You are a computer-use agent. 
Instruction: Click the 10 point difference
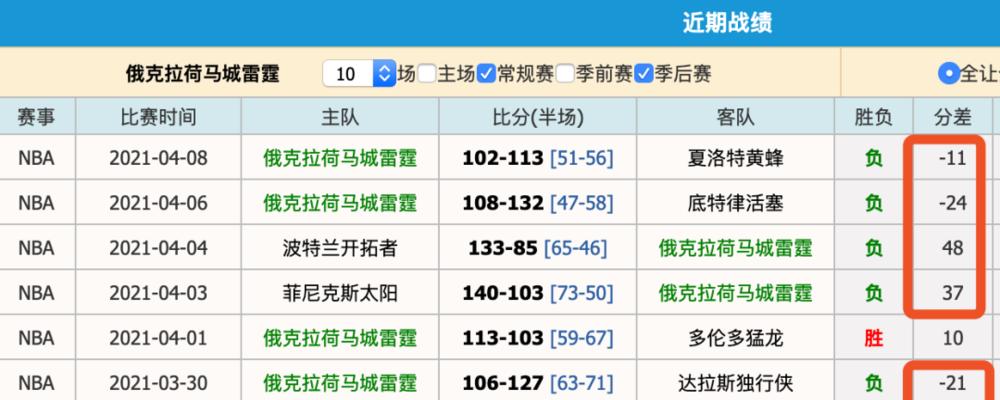[x=953, y=338]
